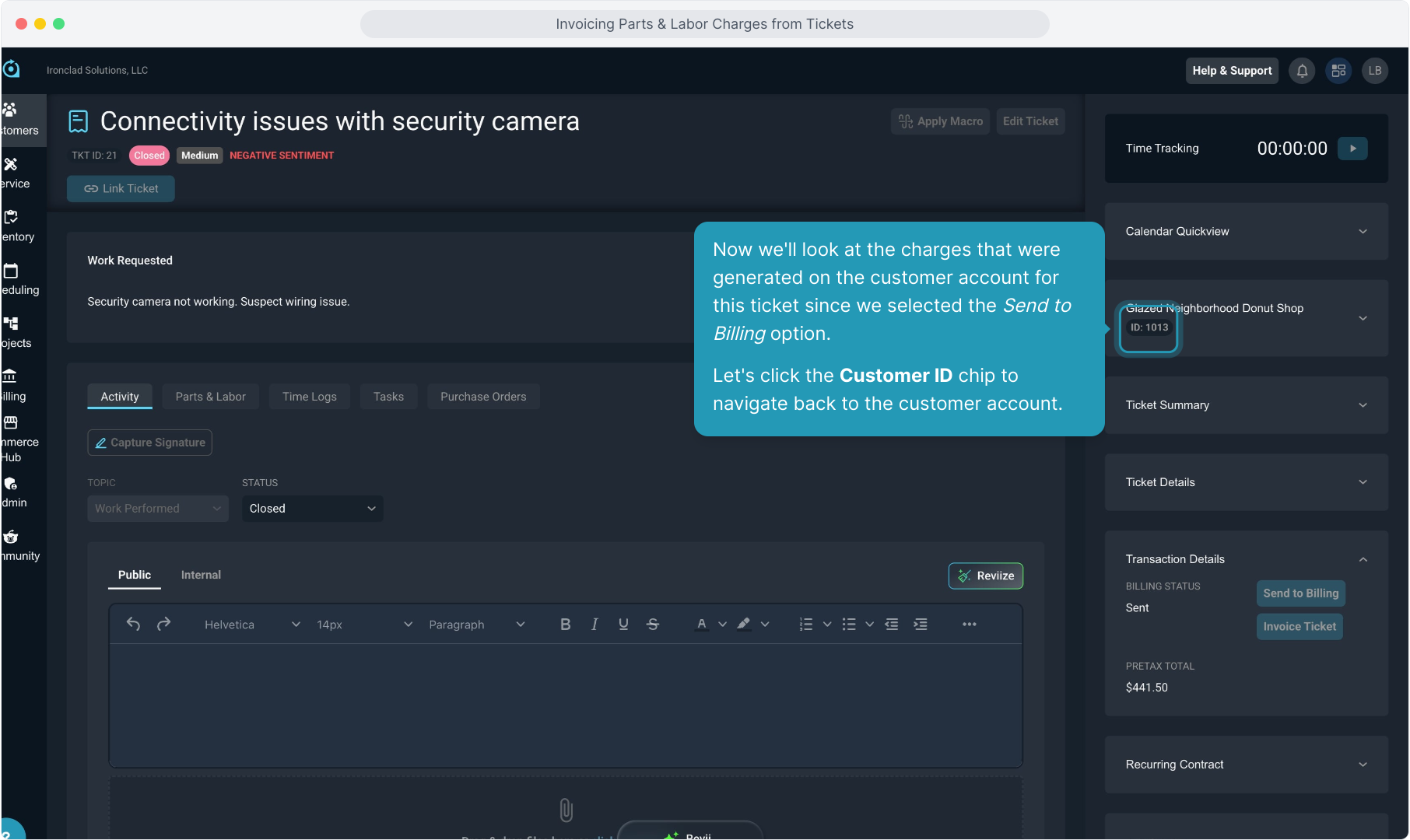1410x840 pixels.
Task: Open the Status dropdown showing Closed
Action: tap(312, 509)
